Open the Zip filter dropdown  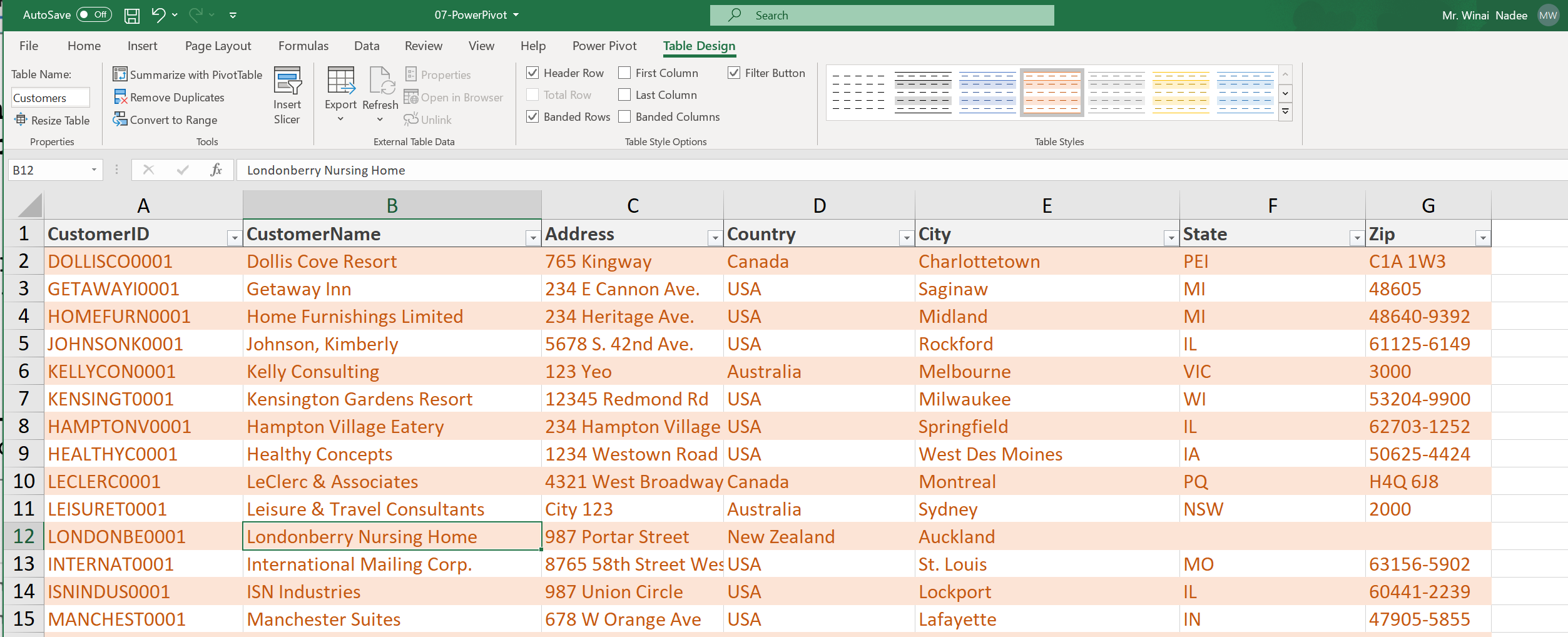click(x=1482, y=238)
